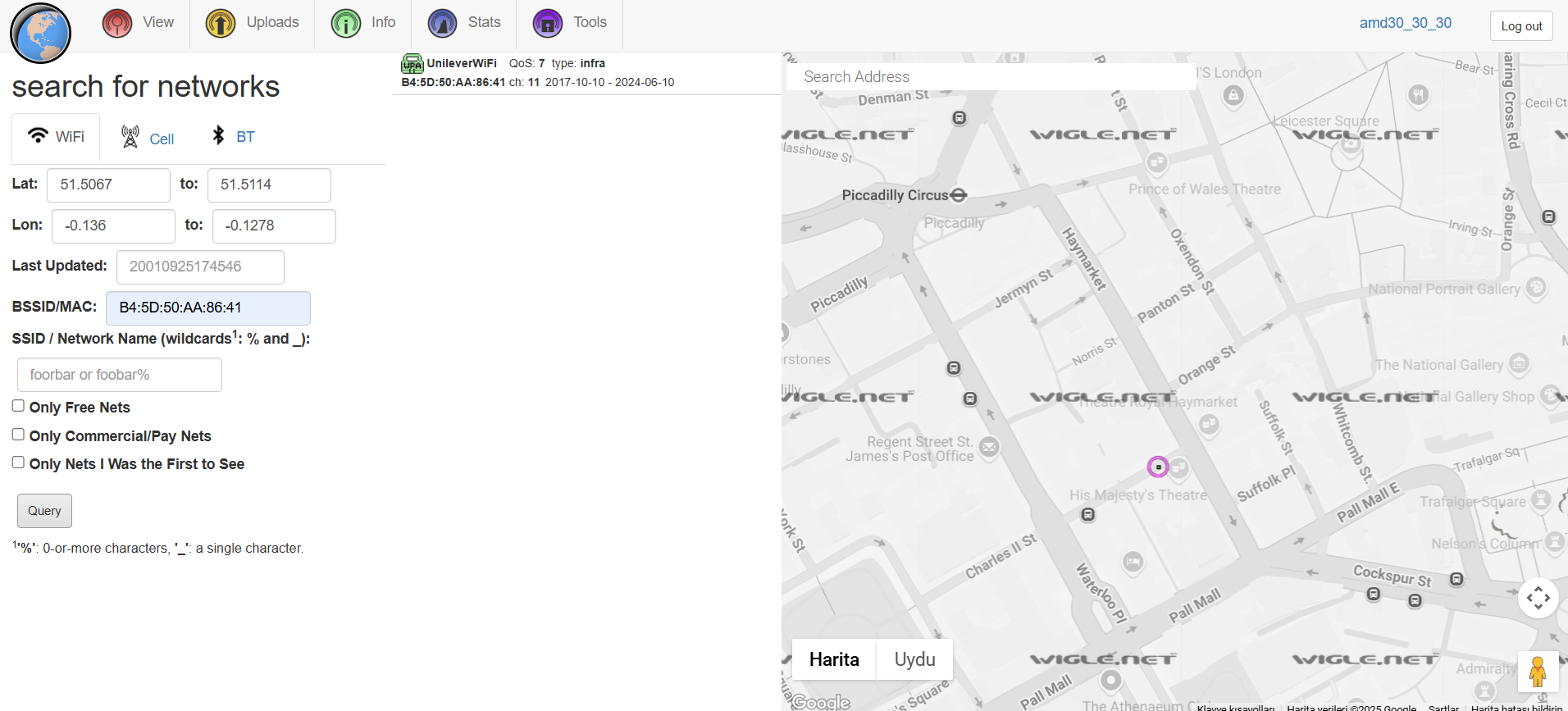The height and width of the screenshot is (711, 1568).
Task: Click the blue Stats icon
Action: (442, 24)
